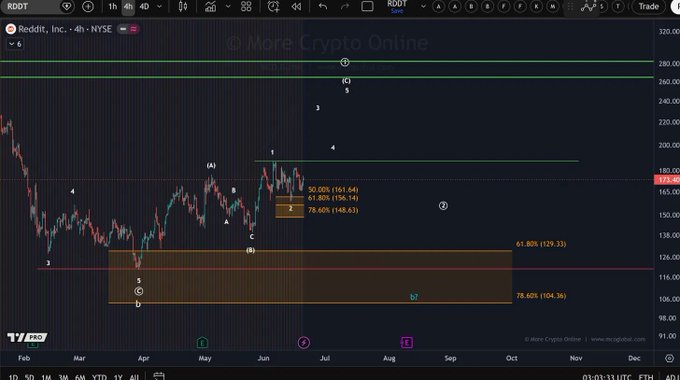The width and height of the screenshot is (680, 380).
Task: Click the S quick-access circle button
Action: tap(602, 7)
